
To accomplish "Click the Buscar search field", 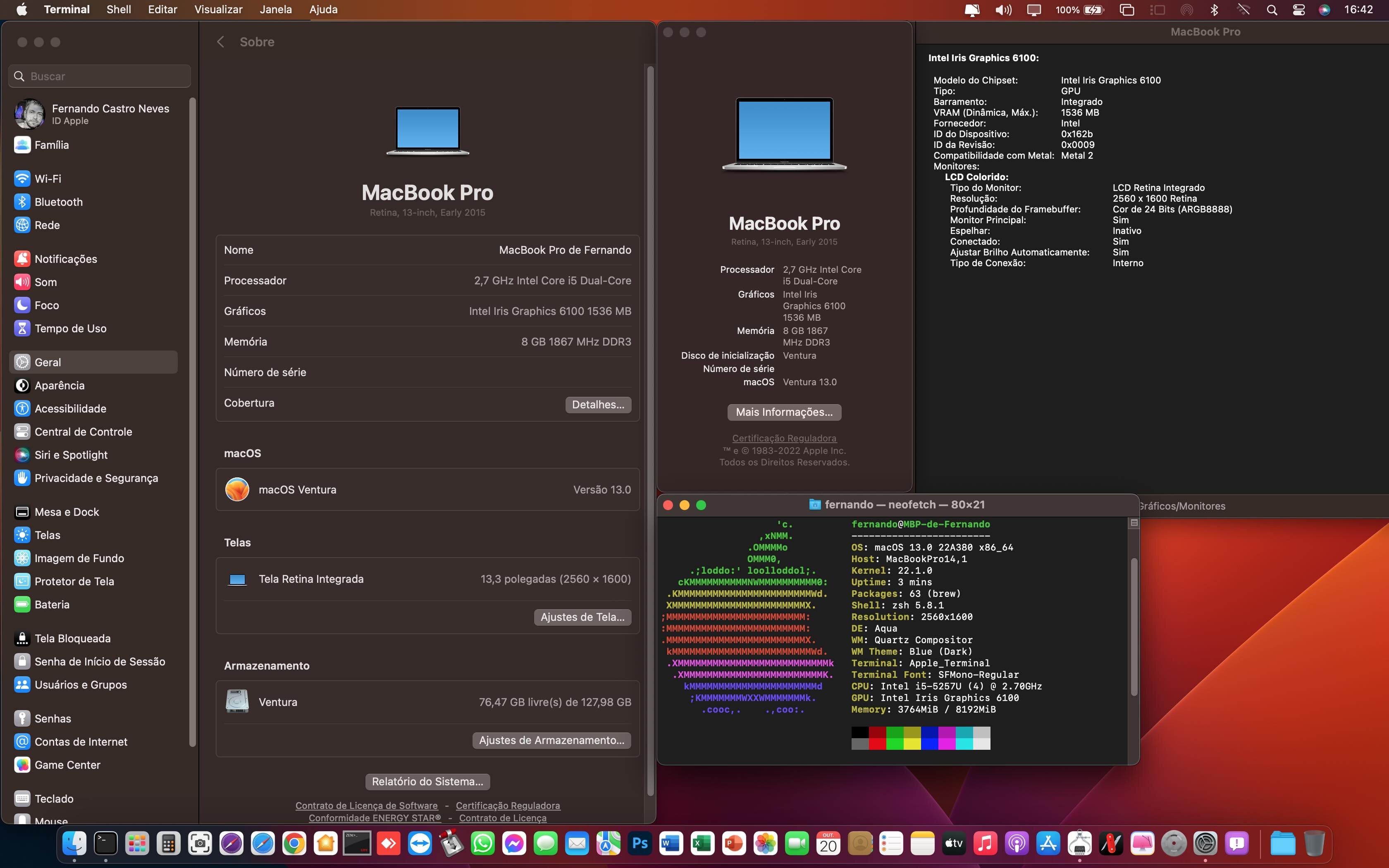I will [100, 76].
